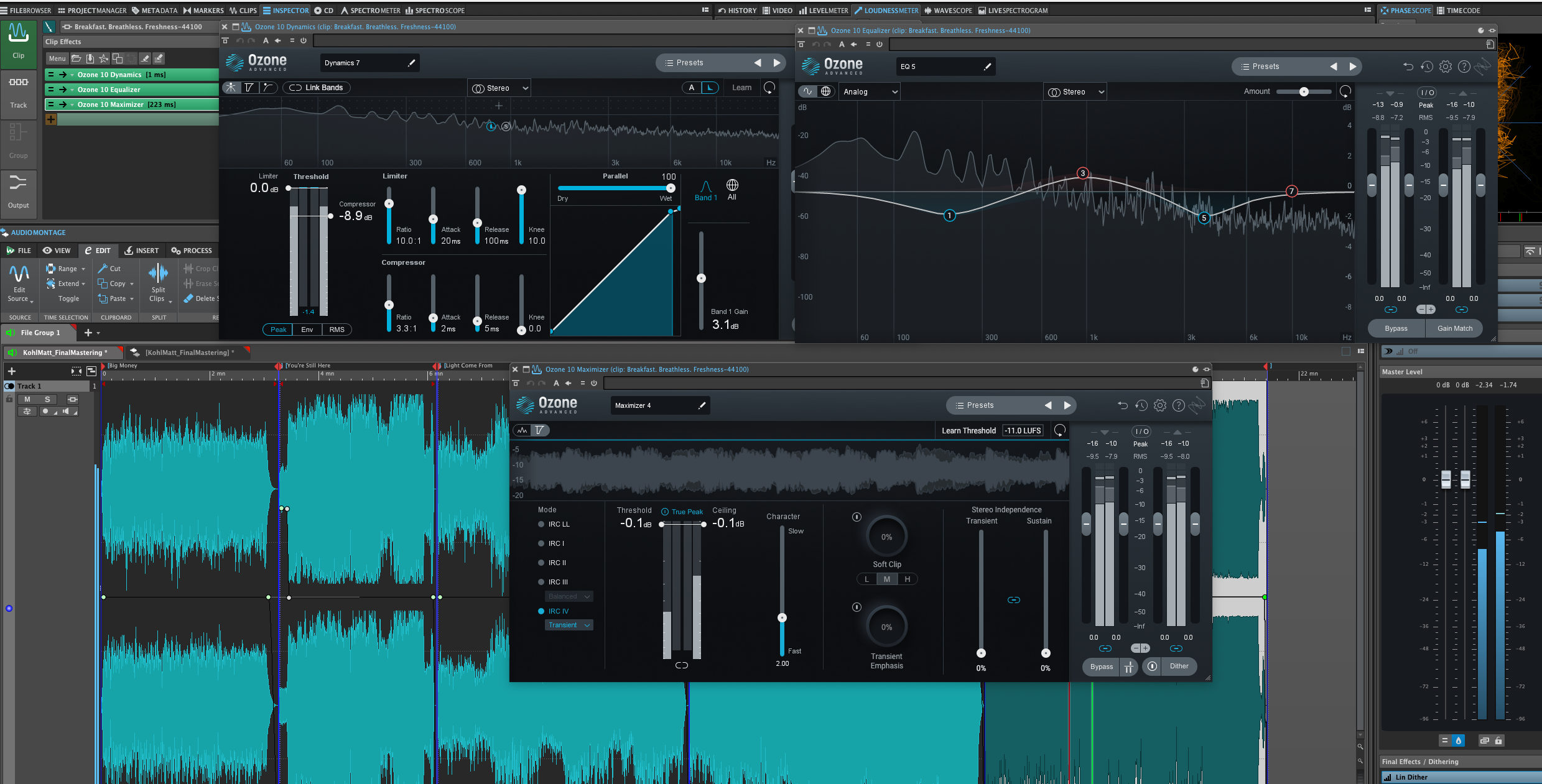Image resolution: width=1542 pixels, height=784 pixels.
Task: Open Transient style dropdown under IRC IV
Action: click(x=569, y=625)
